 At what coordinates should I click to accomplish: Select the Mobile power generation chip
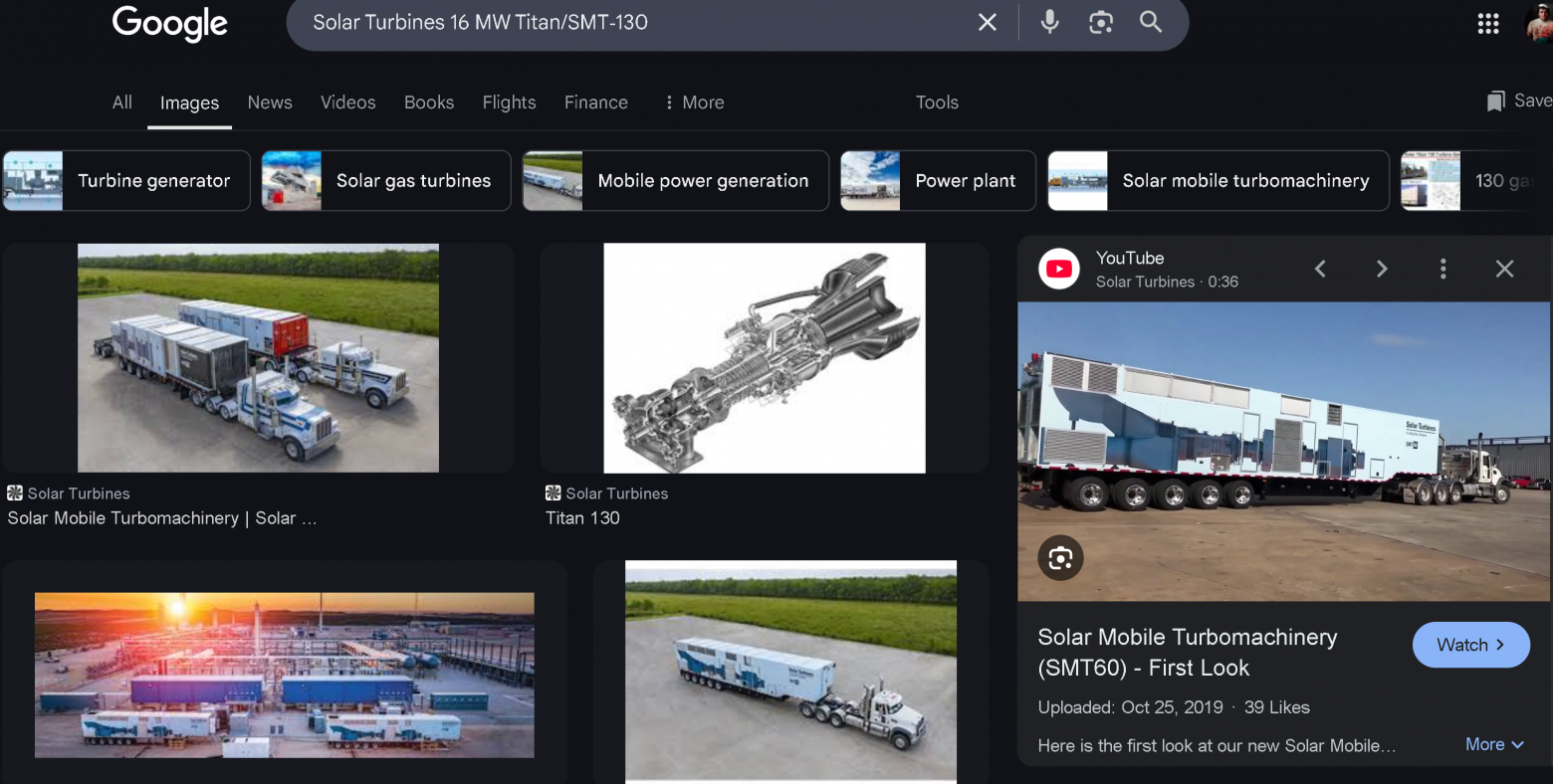pos(675,181)
